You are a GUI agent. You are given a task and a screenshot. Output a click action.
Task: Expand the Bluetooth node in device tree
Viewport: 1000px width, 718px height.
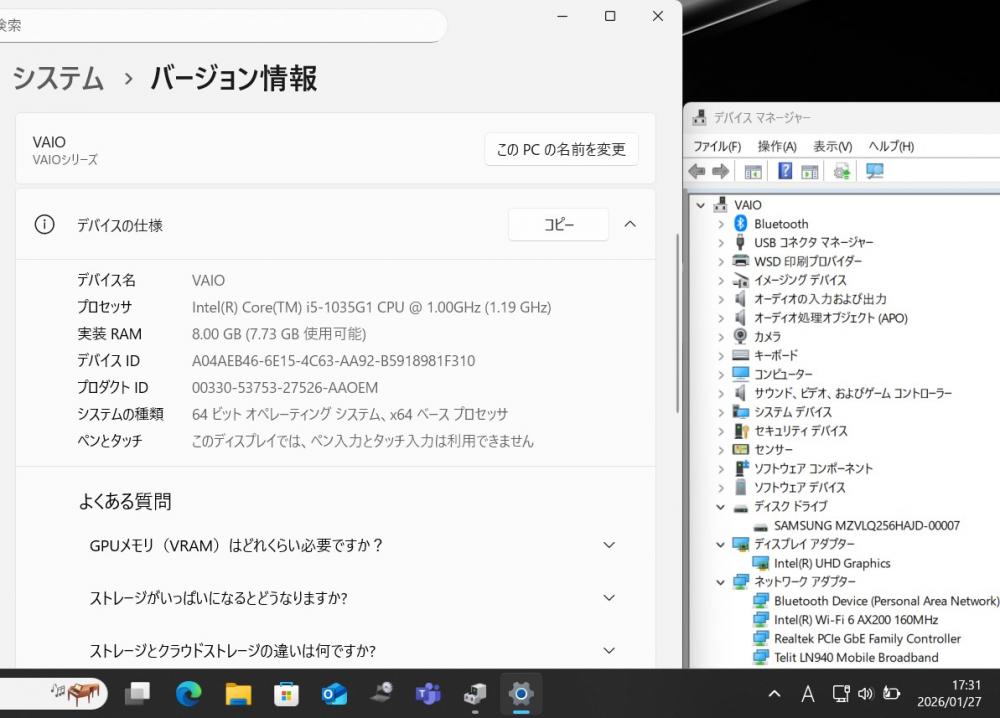click(720, 224)
